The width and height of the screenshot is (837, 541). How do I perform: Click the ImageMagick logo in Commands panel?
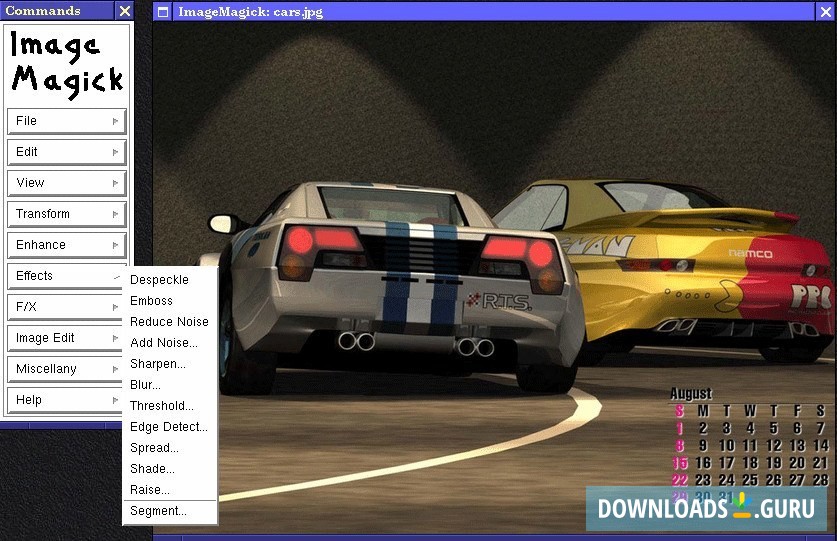pos(67,63)
